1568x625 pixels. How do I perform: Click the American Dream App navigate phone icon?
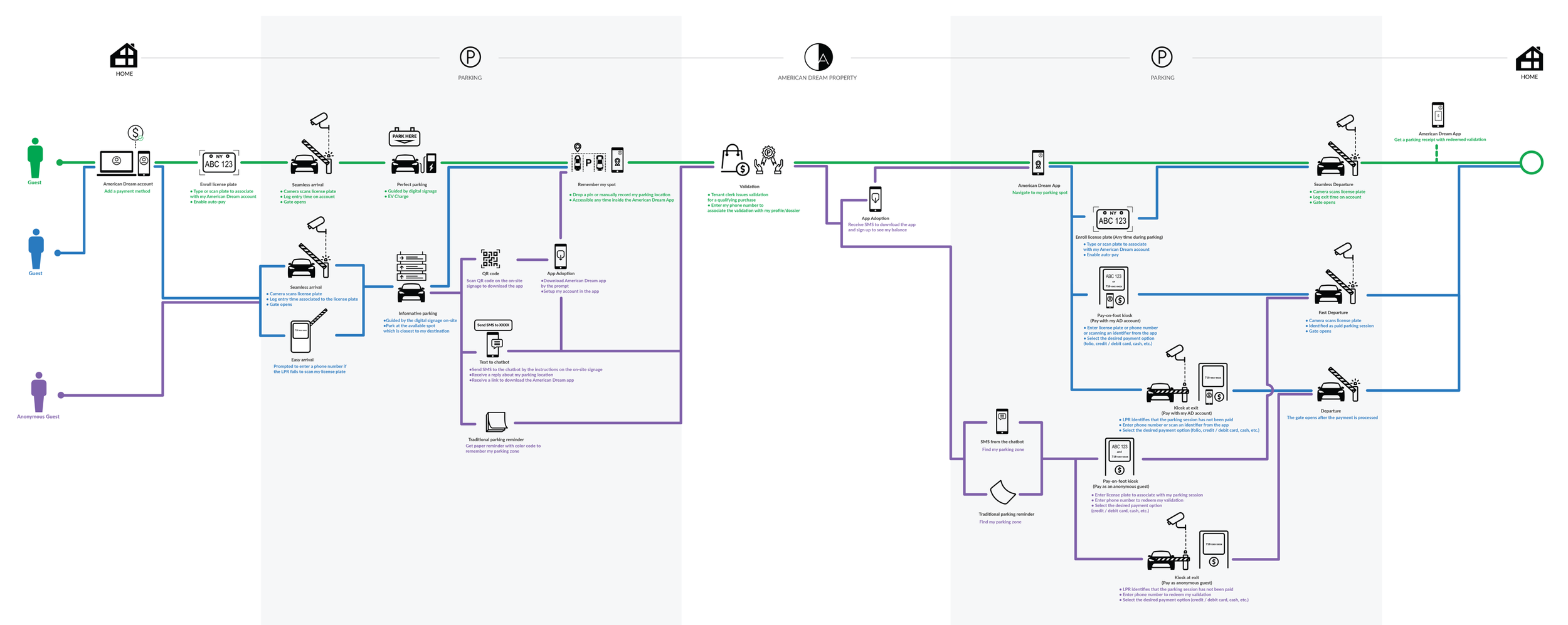click(x=1038, y=163)
